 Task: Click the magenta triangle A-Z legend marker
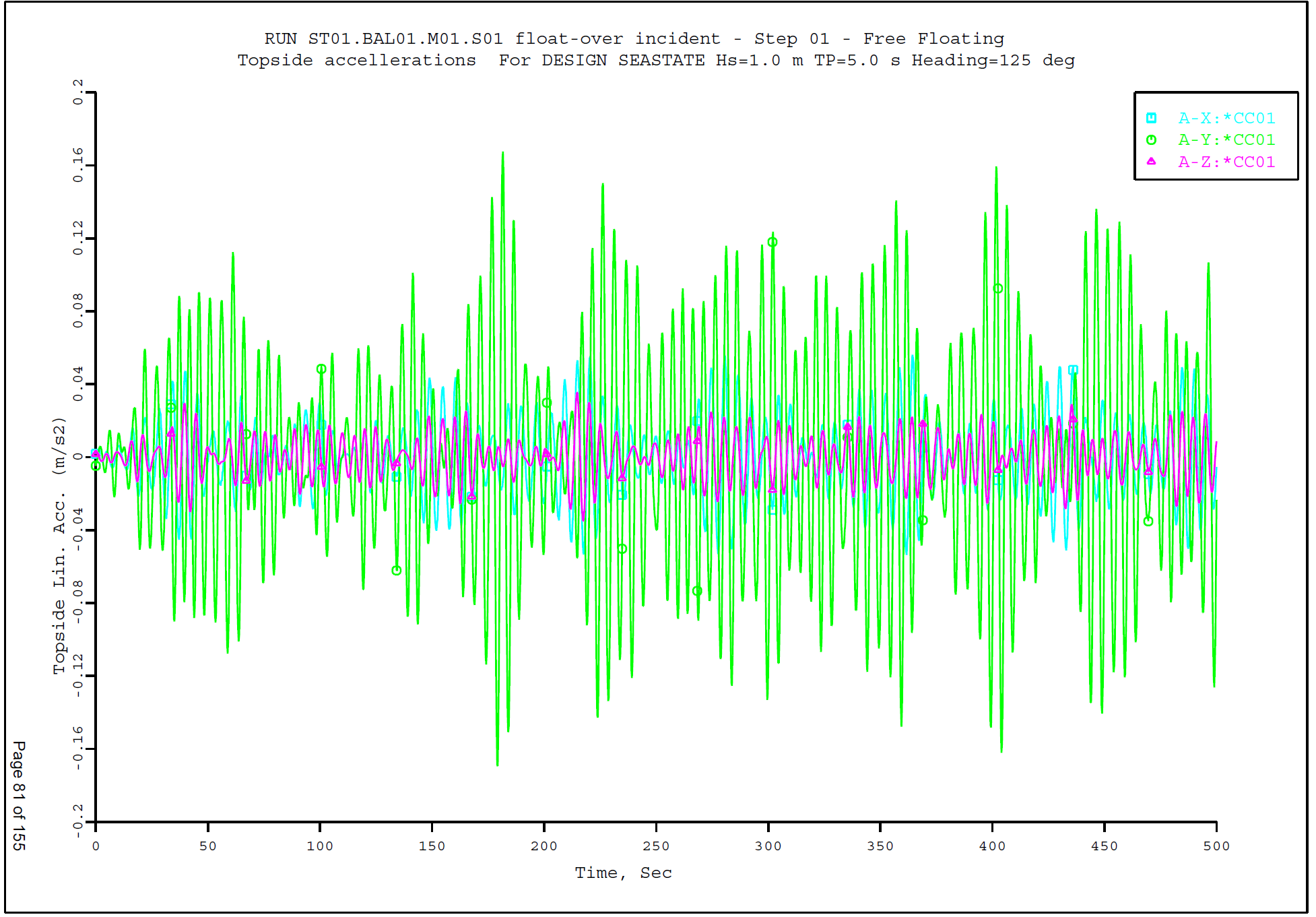point(1151,162)
